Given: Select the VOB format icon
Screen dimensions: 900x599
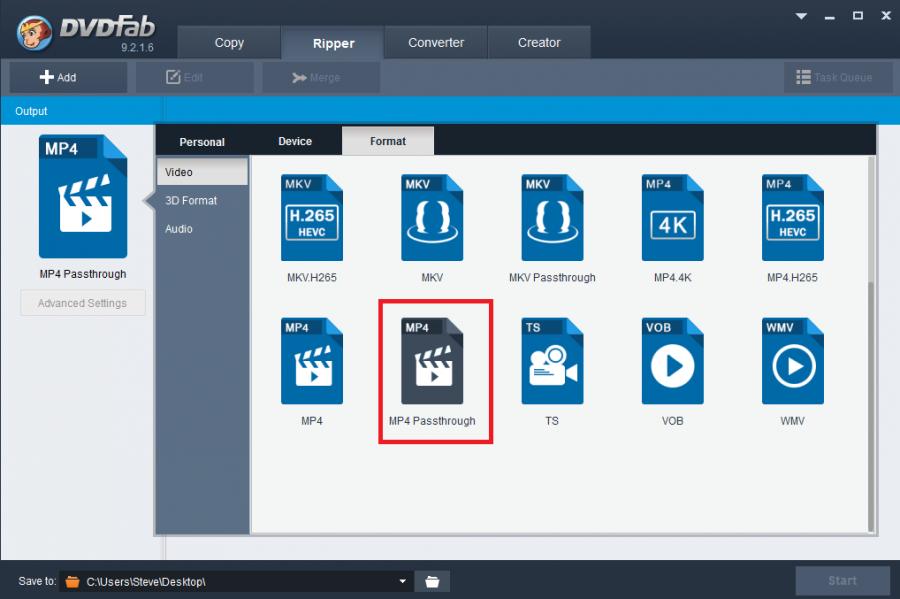Looking at the screenshot, I should (x=672, y=363).
